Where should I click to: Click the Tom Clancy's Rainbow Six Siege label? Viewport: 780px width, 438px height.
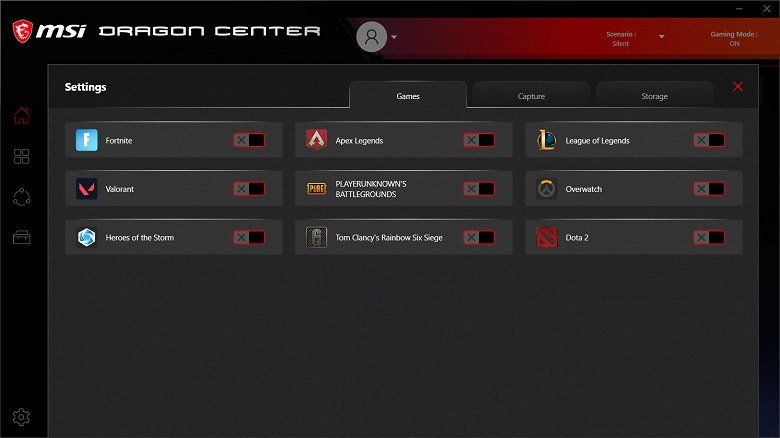pyautogui.click(x=389, y=238)
